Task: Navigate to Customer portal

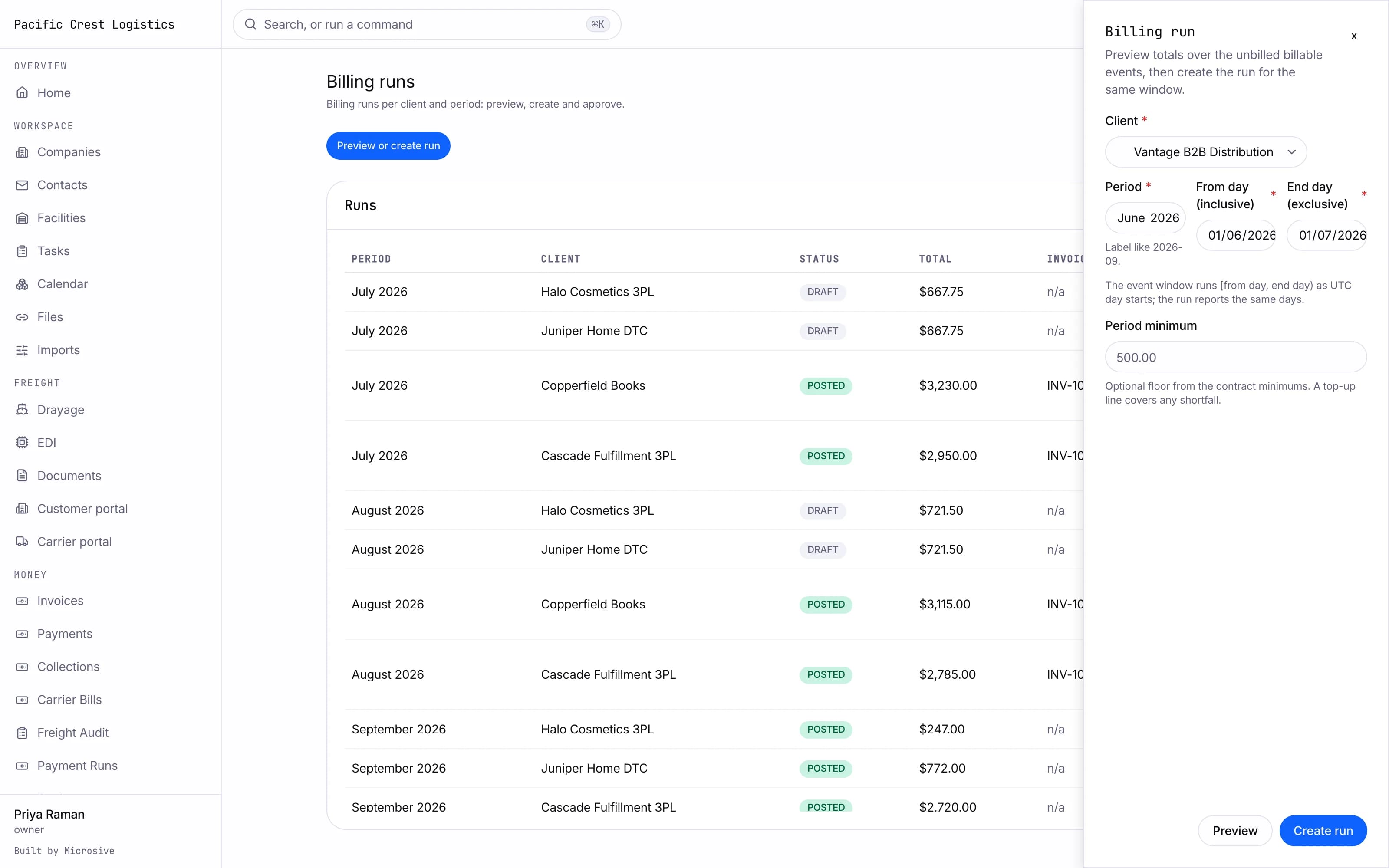Action: pos(82,509)
